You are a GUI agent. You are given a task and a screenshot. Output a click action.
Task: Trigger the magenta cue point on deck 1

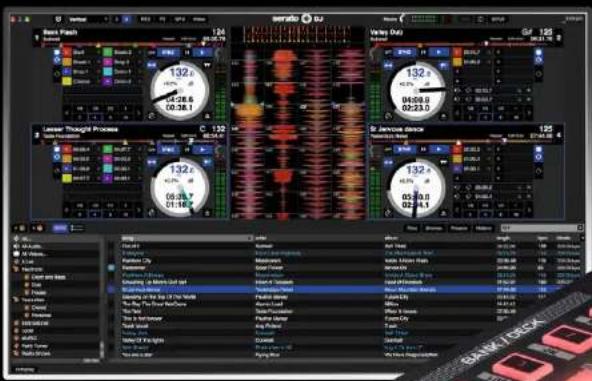(x=108, y=62)
